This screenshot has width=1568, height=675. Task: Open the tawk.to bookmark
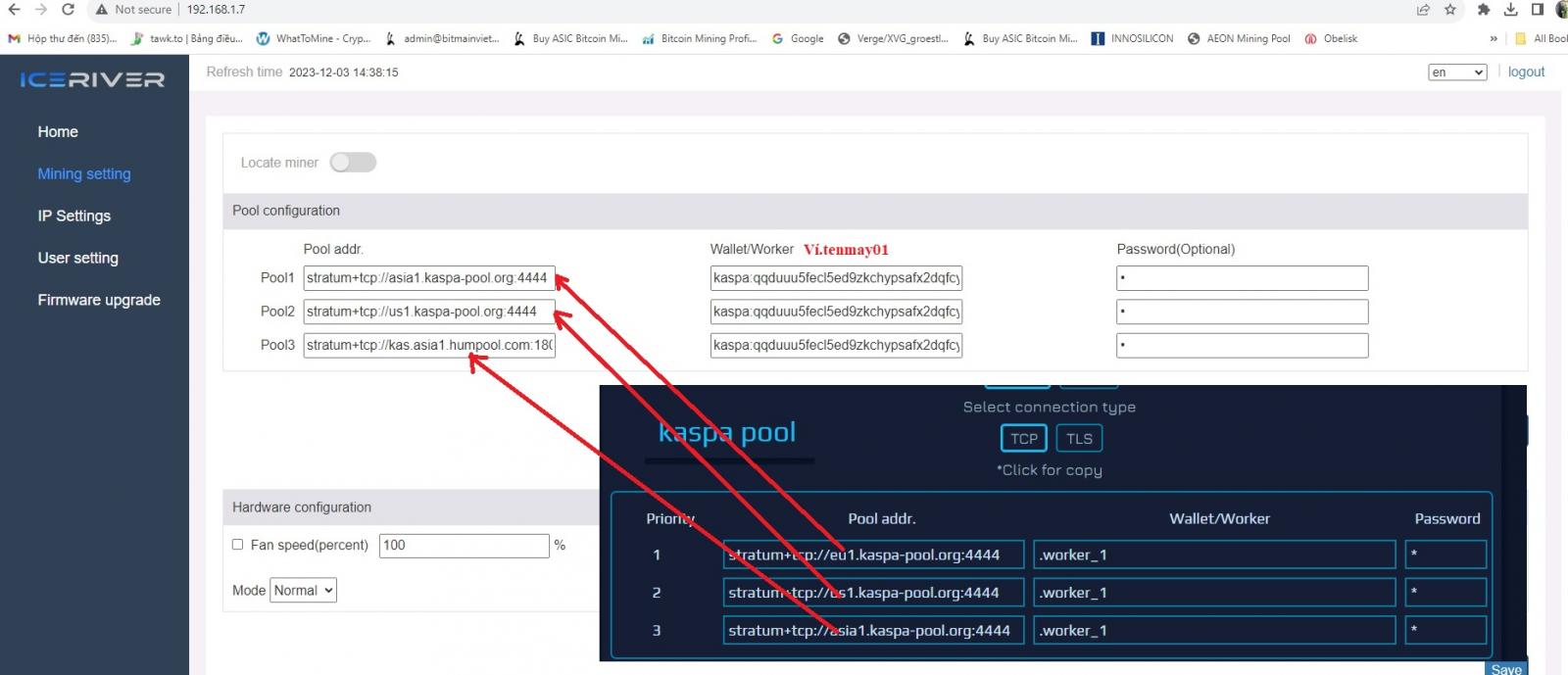tap(187, 38)
